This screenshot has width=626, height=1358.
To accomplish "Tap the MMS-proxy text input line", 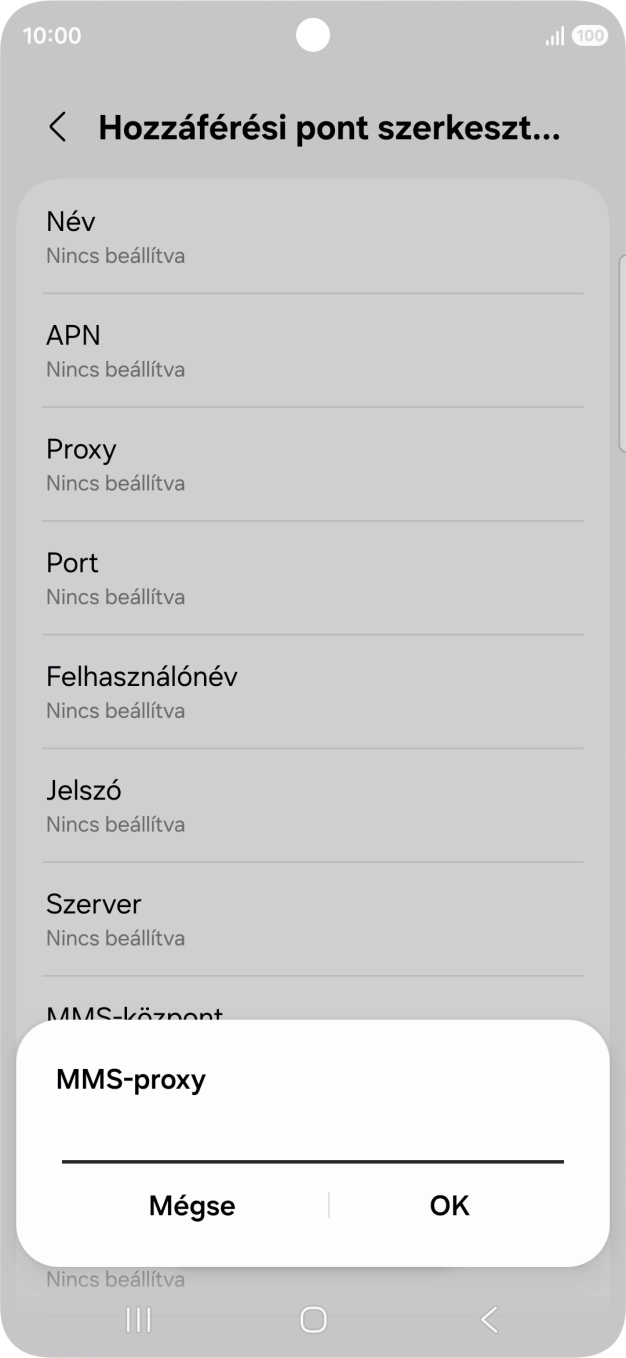I will (313, 1160).
